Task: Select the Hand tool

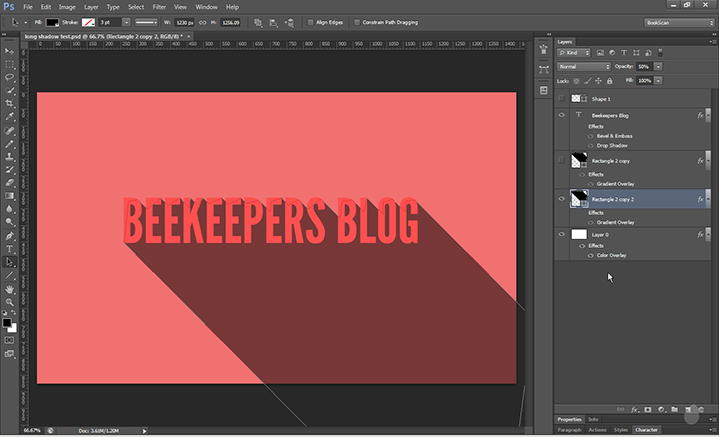Action: click(10, 289)
